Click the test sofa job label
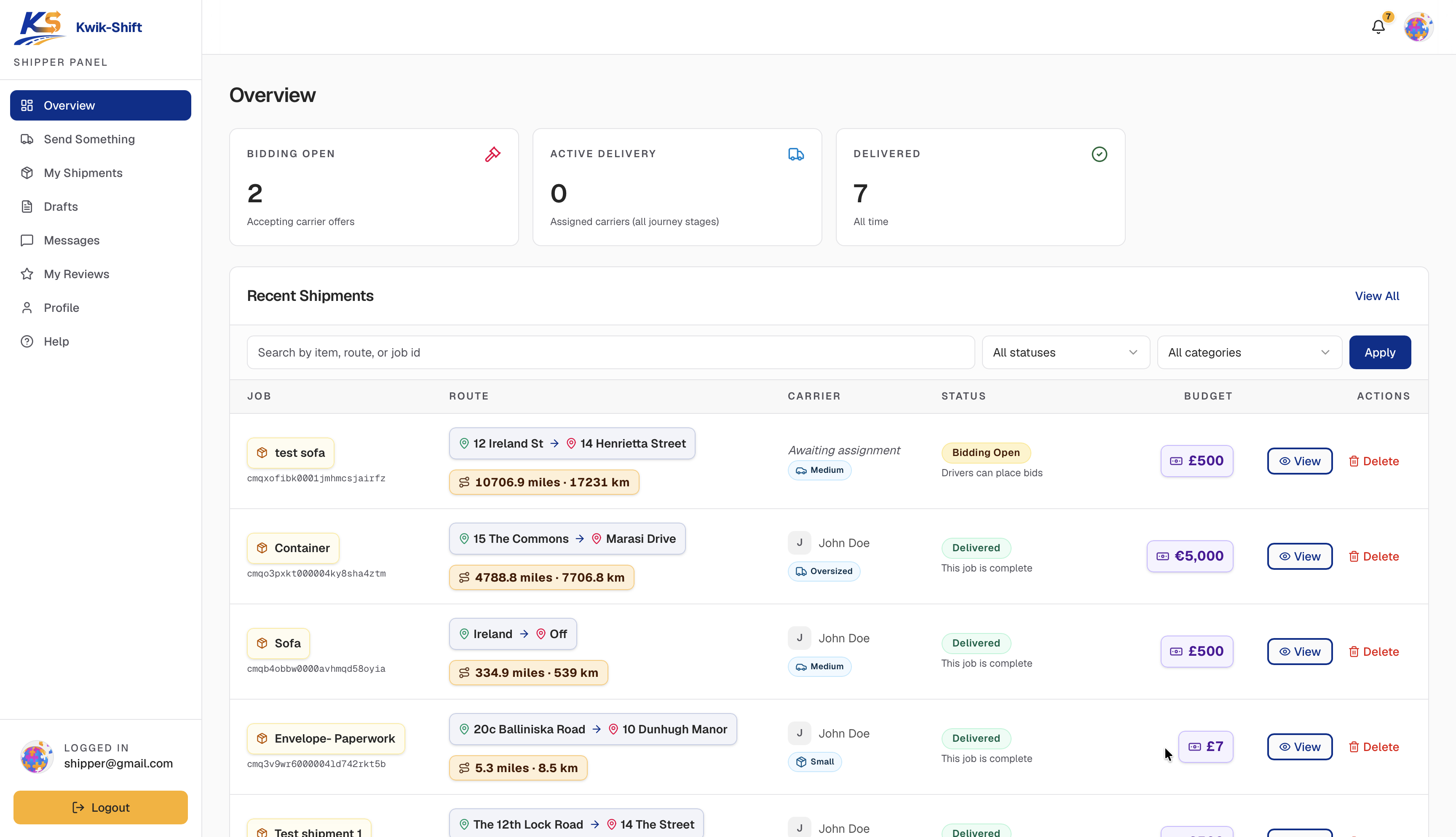Image resolution: width=1456 pixels, height=837 pixels. [x=291, y=453]
